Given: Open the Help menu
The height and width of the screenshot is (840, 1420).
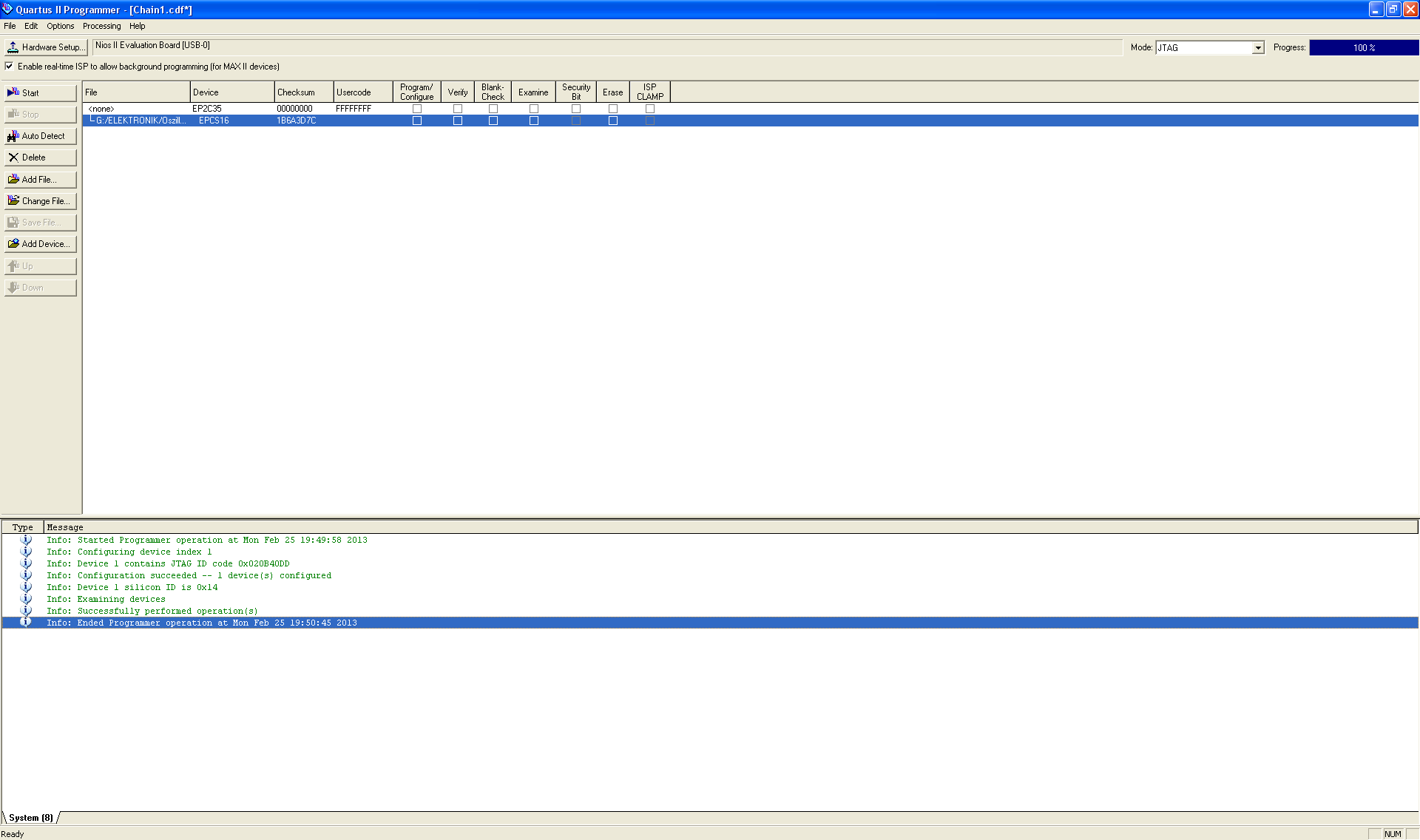Looking at the screenshot, I should tap(138, 26).
